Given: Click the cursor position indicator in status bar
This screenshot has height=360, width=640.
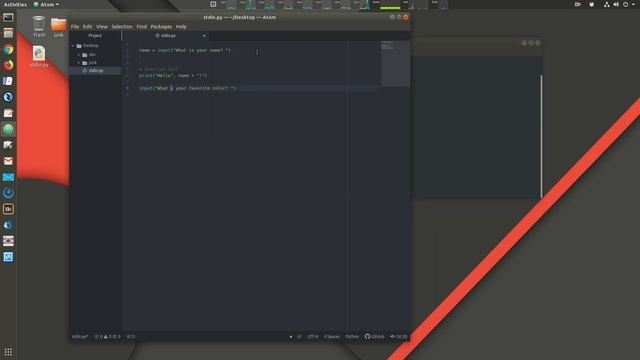Looking at the screenshot, I should (x=131, y=337).
